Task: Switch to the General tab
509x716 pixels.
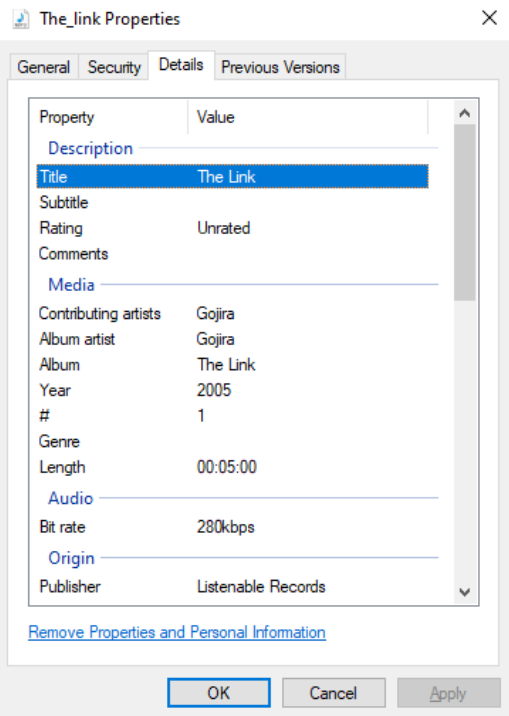Action: click(44, 68)
